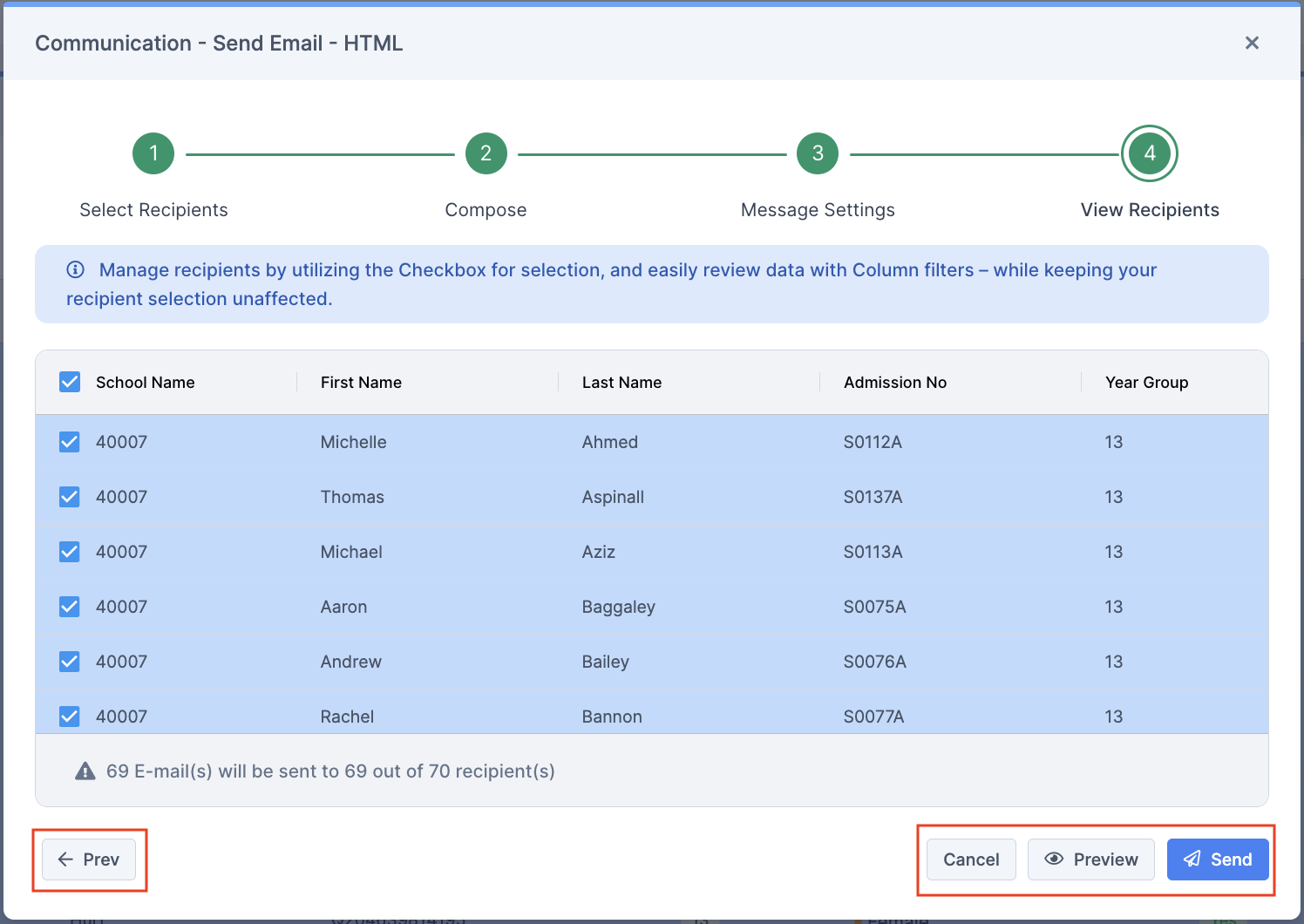
Task: Click the paper plane icon on Send button
Action: pyautogui.click(x=1192, y=859)
